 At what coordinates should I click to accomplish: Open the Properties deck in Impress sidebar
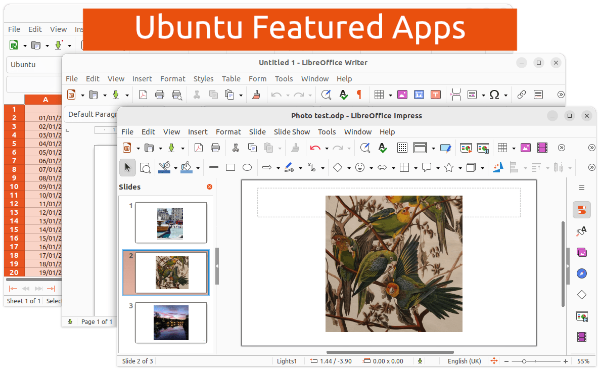[582, 210]
